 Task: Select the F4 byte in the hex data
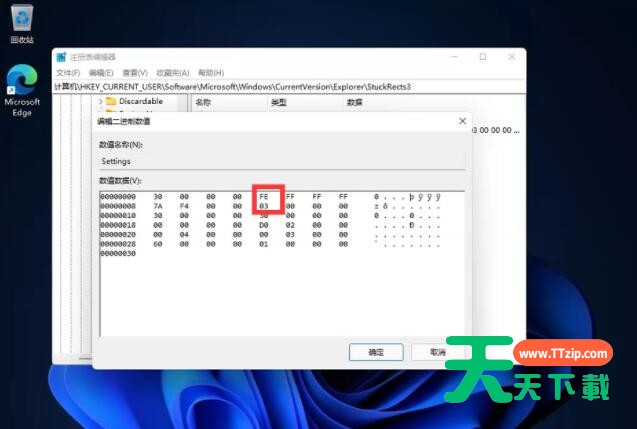tap(184, 206)
